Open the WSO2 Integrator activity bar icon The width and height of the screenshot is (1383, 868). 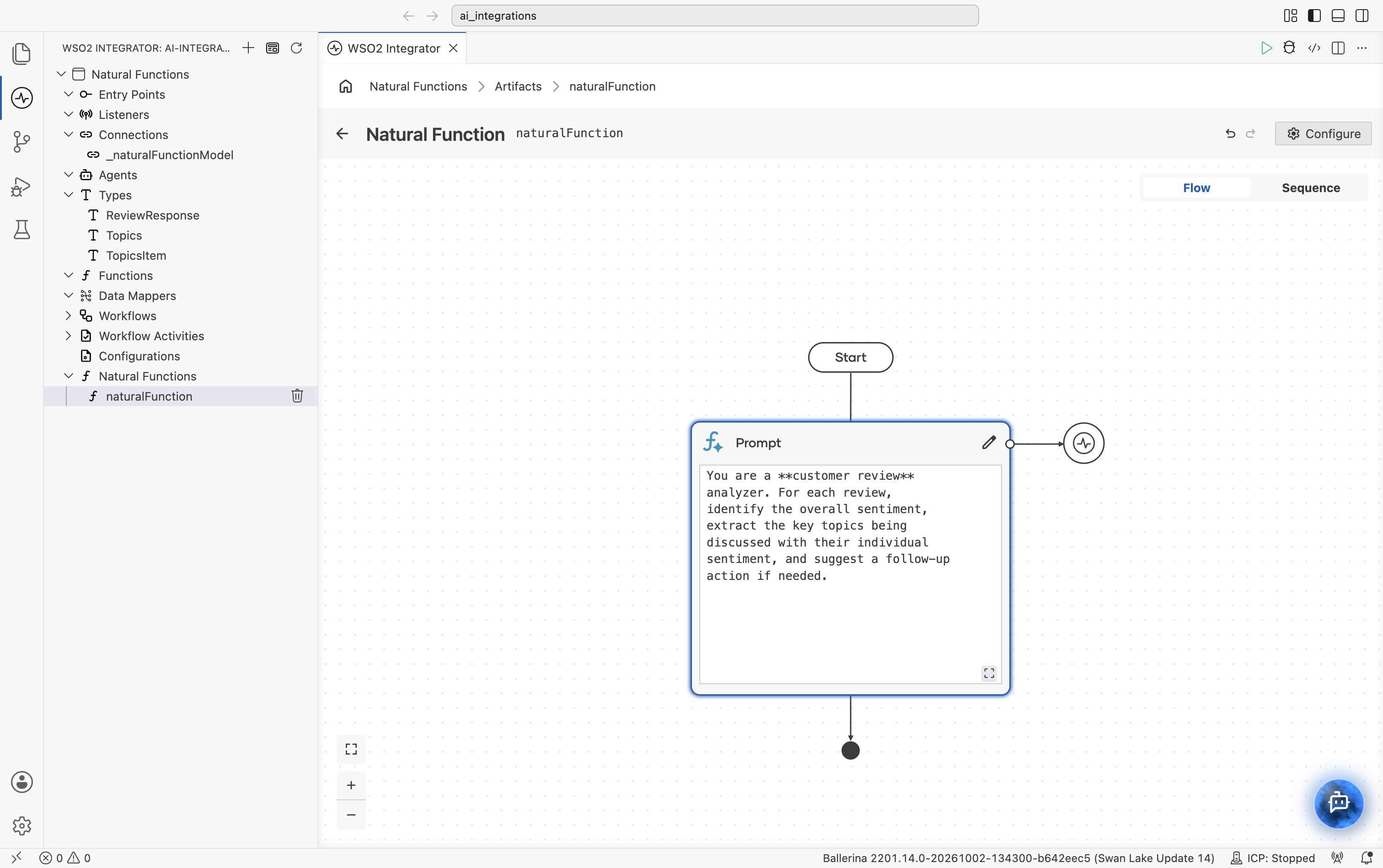click(22, 97)
